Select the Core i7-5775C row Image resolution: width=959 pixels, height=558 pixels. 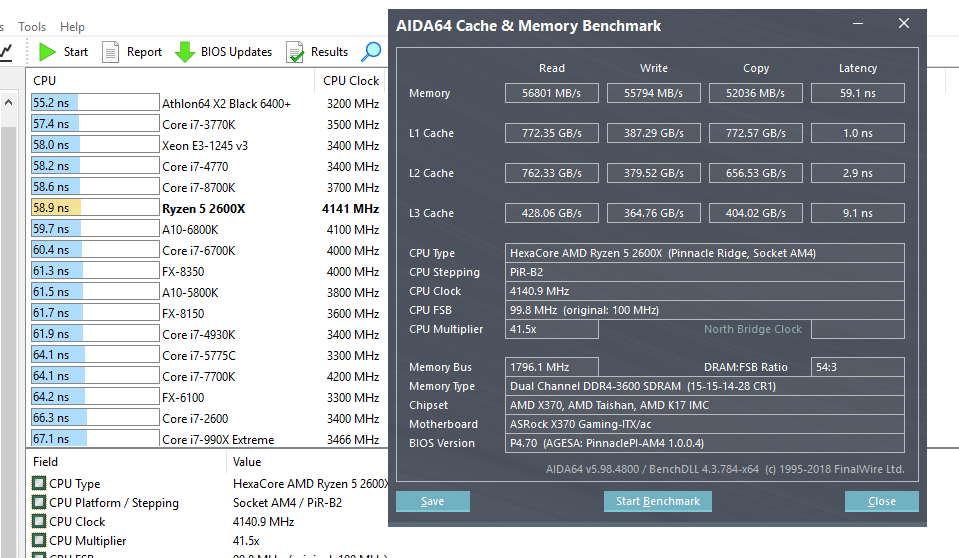(207, 355)
